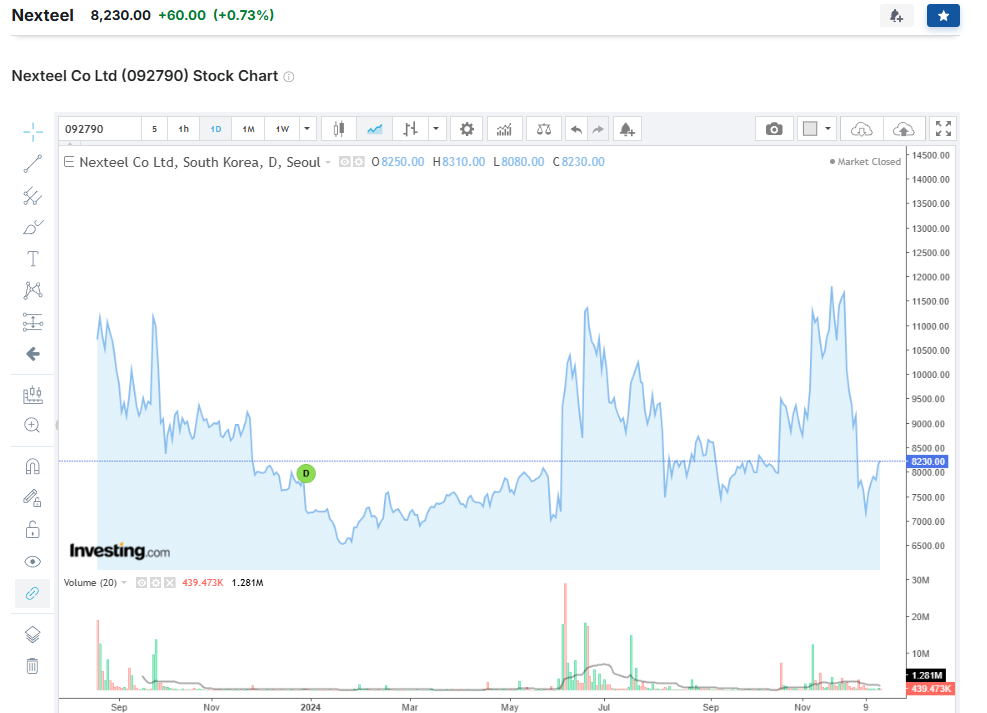Open the layout dropdown arrow

(x=828, y=129)
